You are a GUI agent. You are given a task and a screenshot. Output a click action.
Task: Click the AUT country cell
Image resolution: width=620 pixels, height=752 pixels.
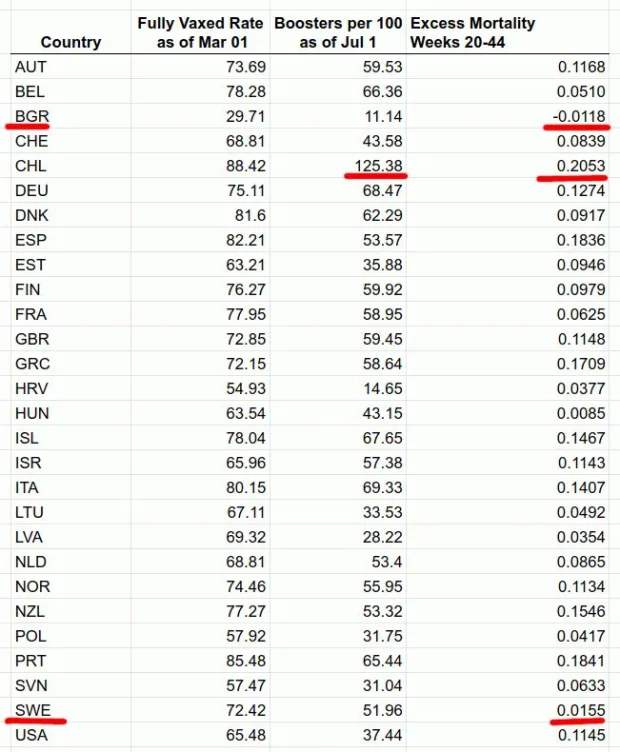(32, 67)
